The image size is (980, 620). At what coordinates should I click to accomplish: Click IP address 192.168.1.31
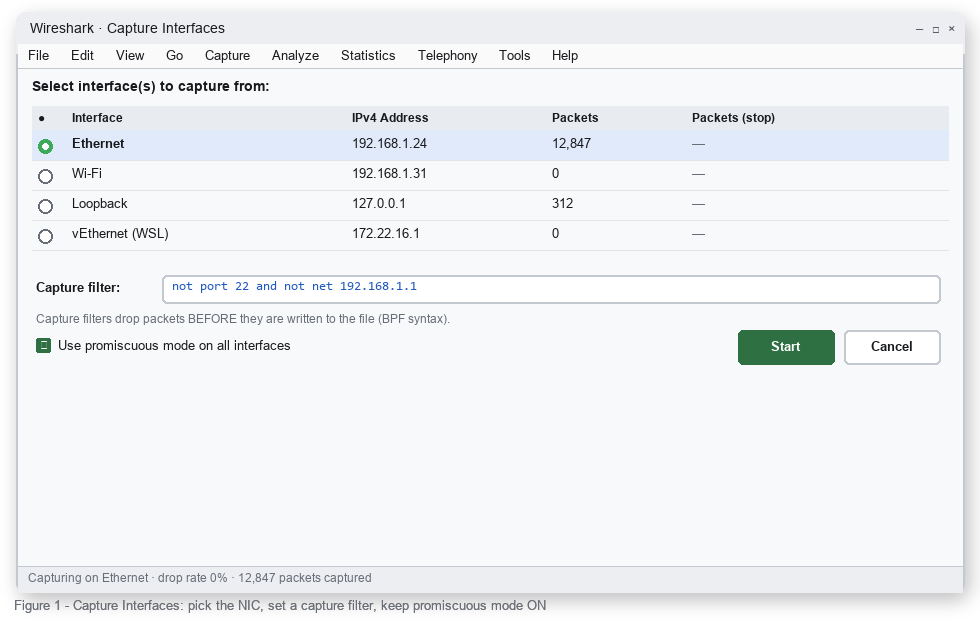tap(389, 174)
